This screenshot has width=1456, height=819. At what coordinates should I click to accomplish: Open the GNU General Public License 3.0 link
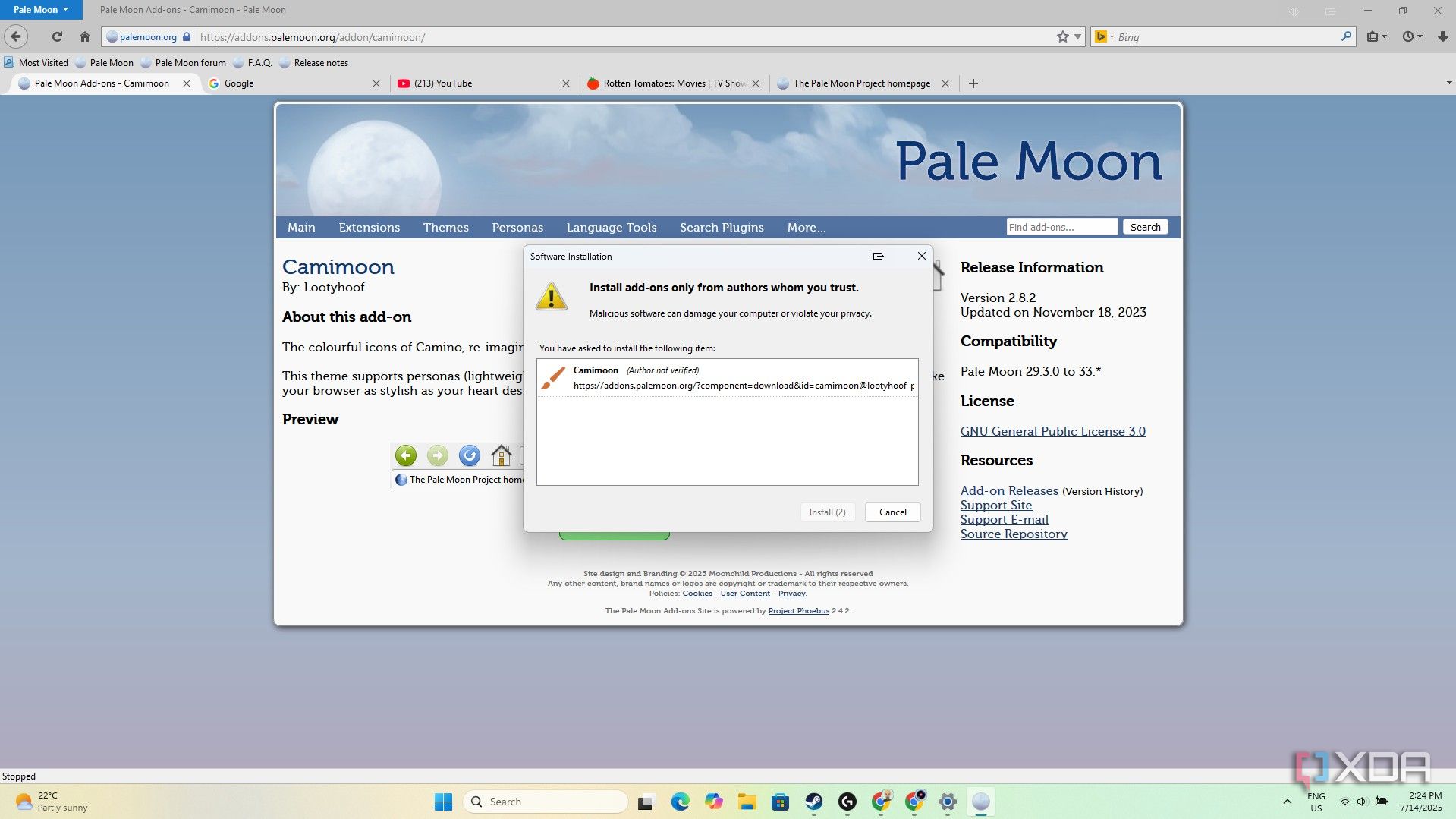point(1052,431)
